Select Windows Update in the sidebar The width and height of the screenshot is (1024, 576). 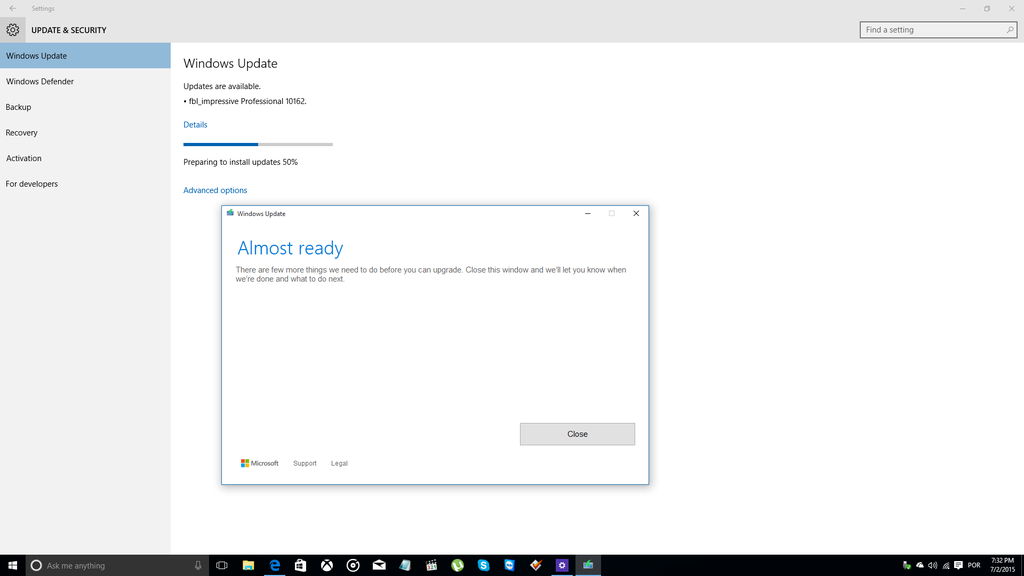click(x=85, y=56)
